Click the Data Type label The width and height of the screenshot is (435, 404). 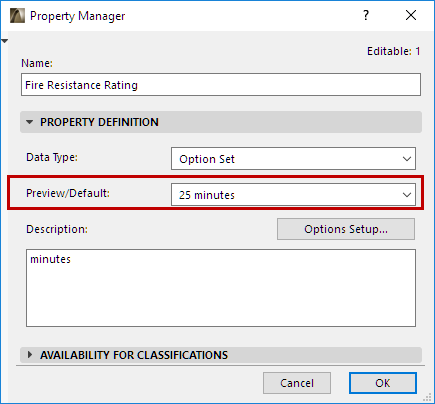52,157
